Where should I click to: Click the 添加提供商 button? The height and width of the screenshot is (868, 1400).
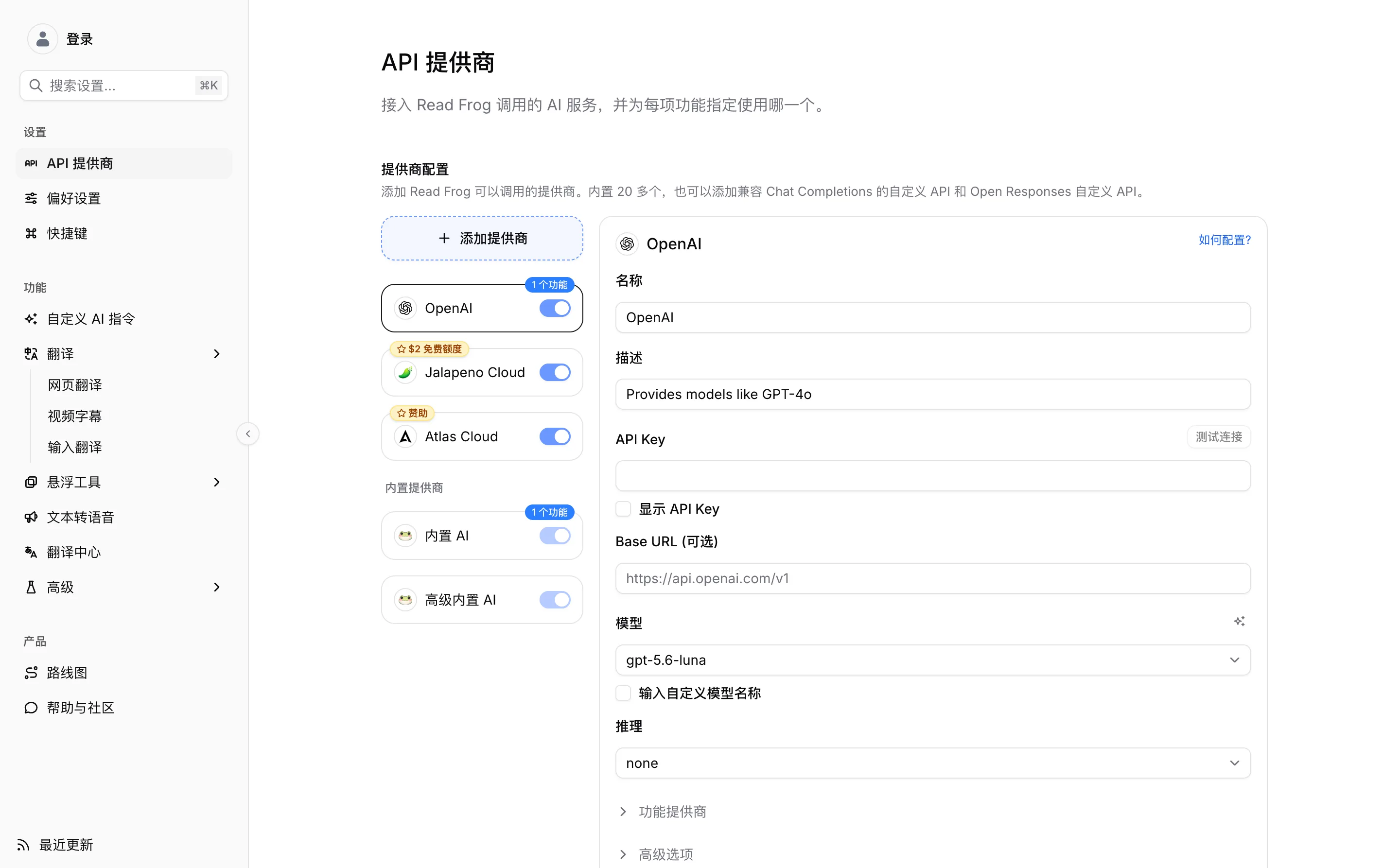(482, 238)
